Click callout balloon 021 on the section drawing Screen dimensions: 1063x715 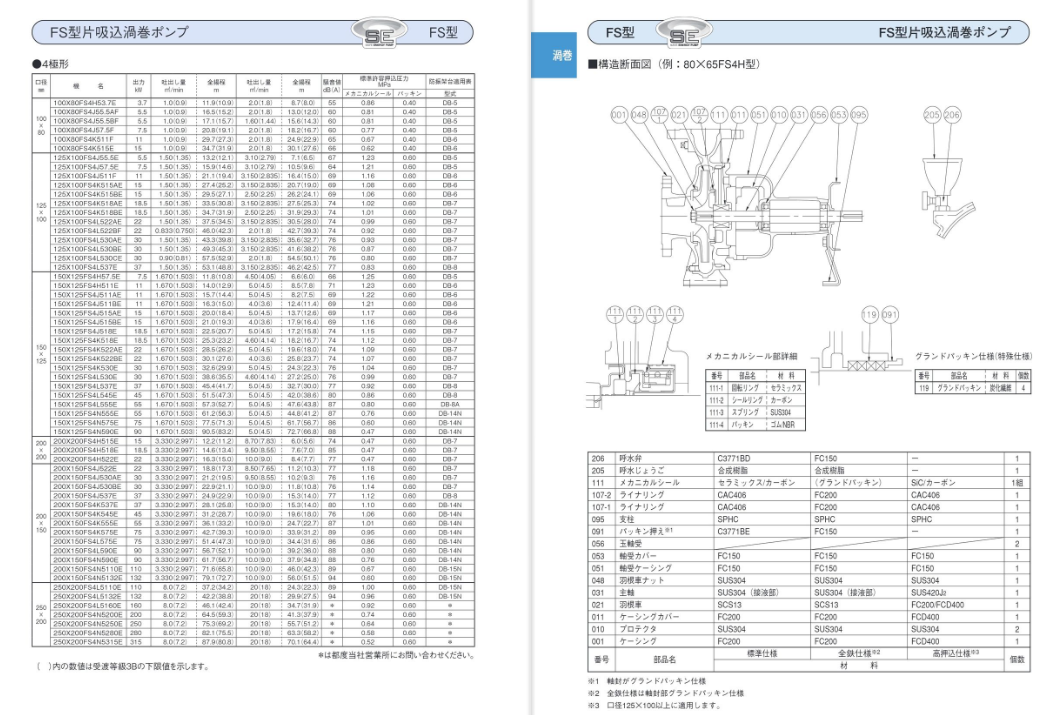click(679, 115)
